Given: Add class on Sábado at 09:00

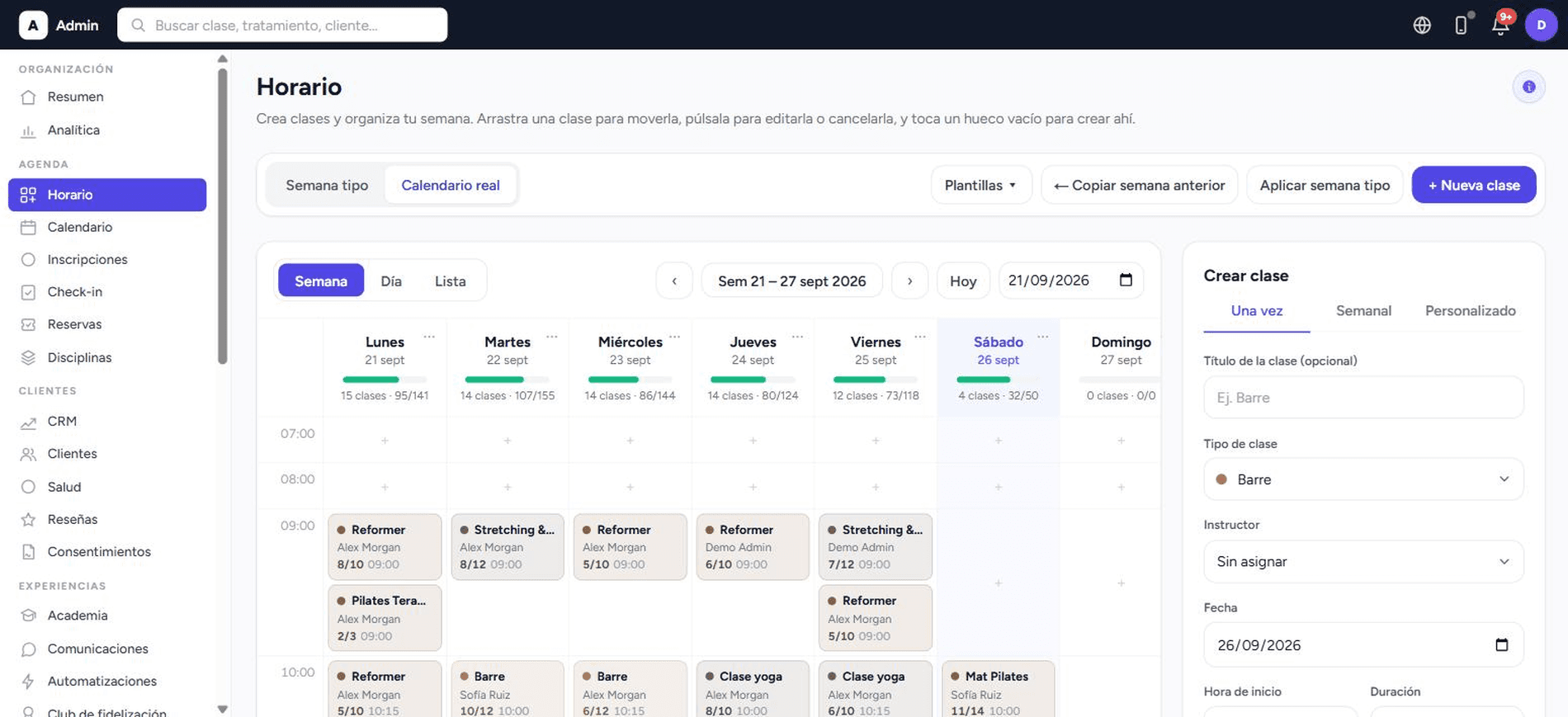Looking at the screenshot, I should pyautogui.click(x=999, y=583).
